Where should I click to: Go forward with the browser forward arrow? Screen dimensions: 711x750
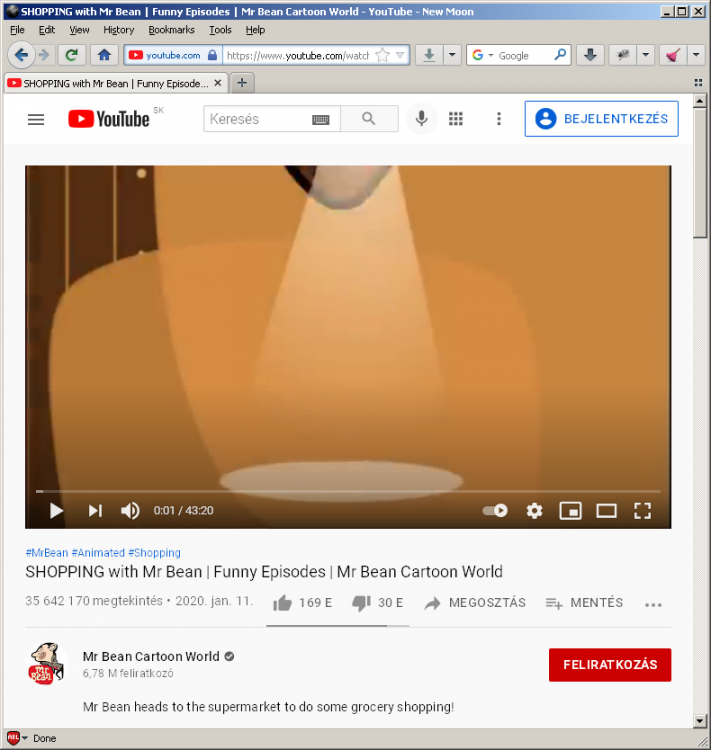[x=44, y=55]
